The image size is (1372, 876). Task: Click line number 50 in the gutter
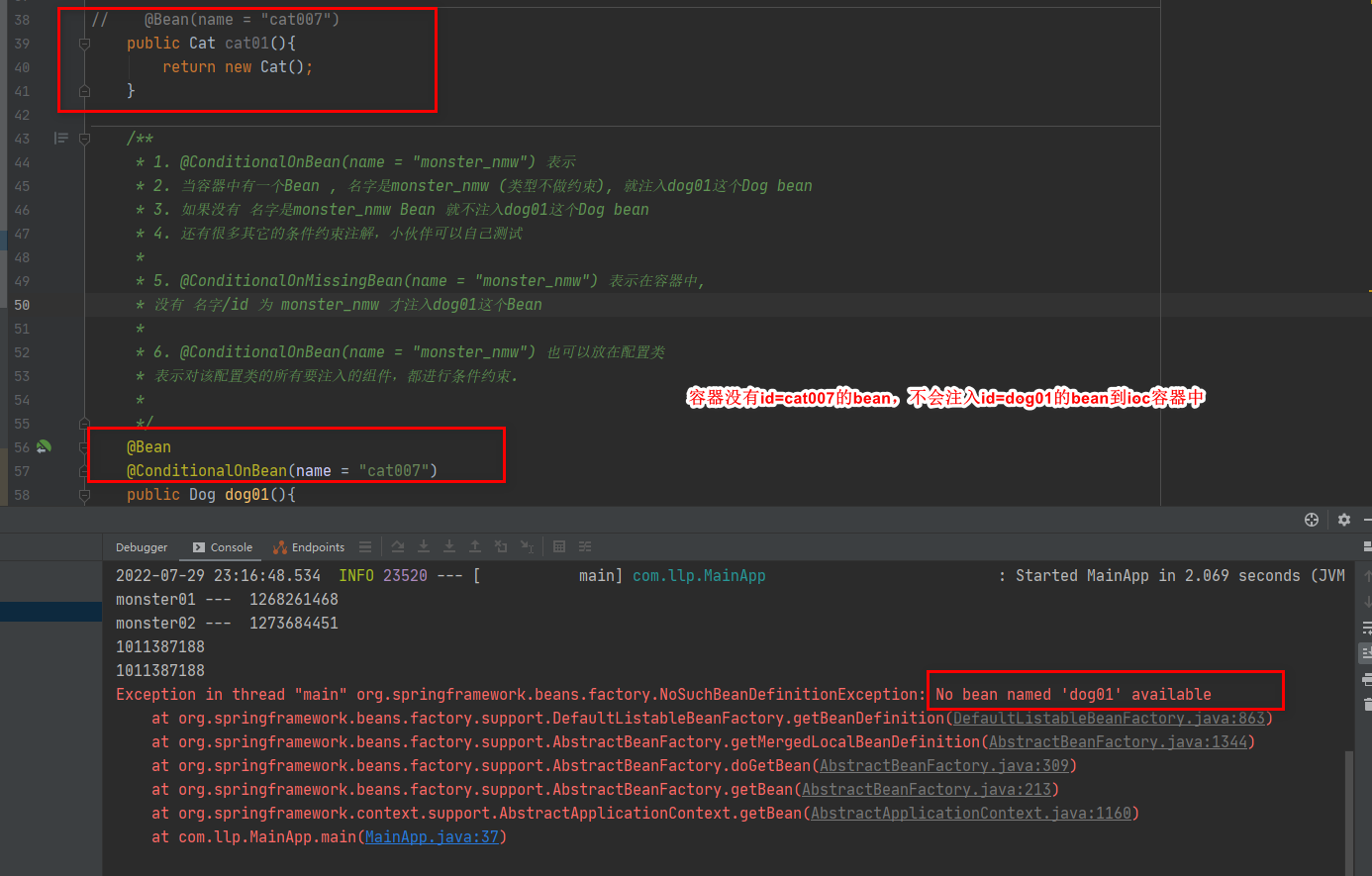(x=22, y=305)
